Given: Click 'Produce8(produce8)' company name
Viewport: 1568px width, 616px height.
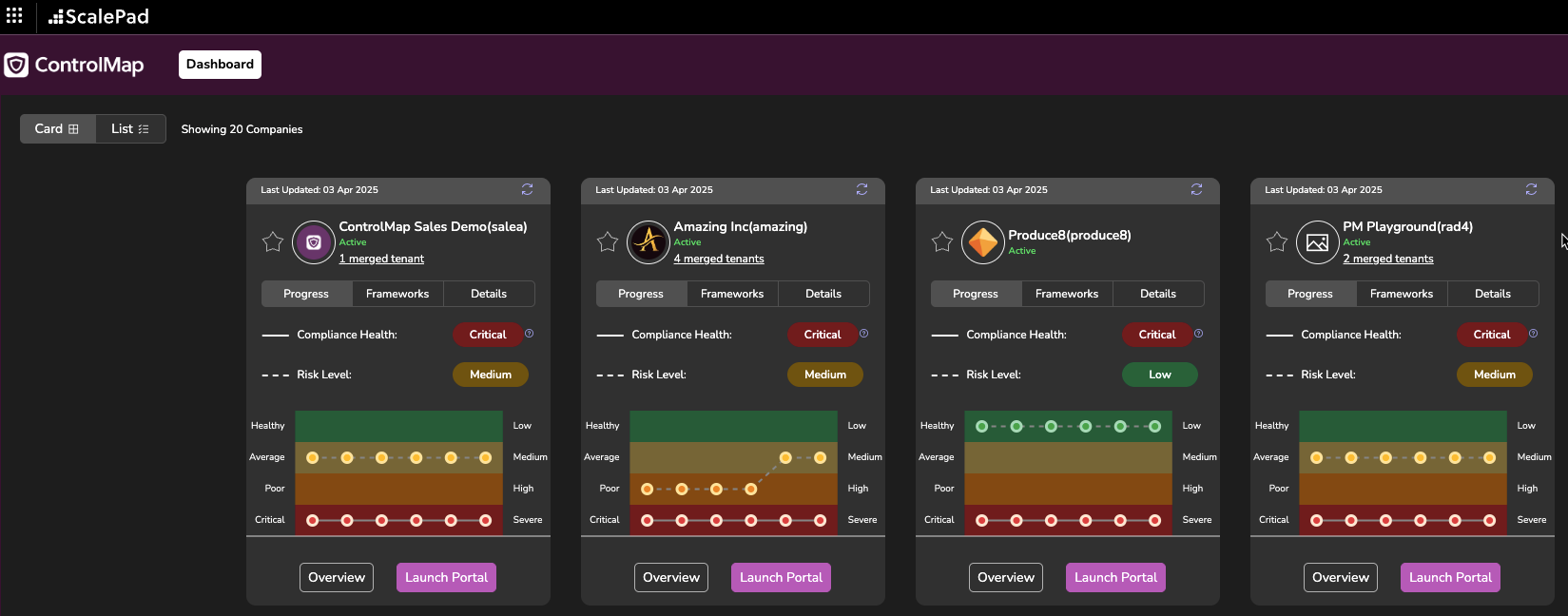Looking at the screenshot, I should coord(1070,236).
